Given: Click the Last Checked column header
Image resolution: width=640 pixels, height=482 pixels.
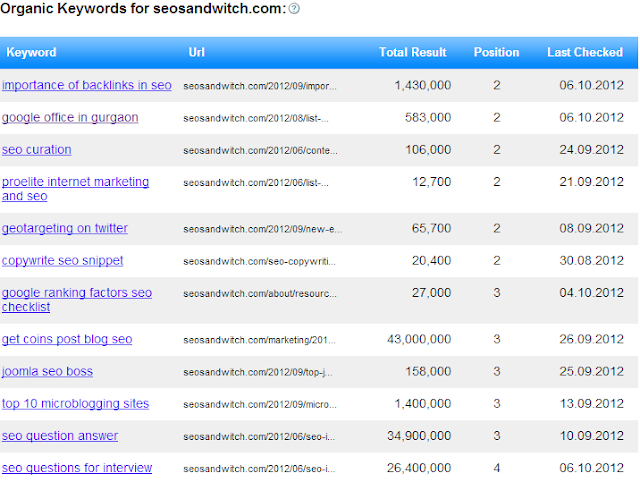Looking at the screenshot, I should (x=585, y=52).
